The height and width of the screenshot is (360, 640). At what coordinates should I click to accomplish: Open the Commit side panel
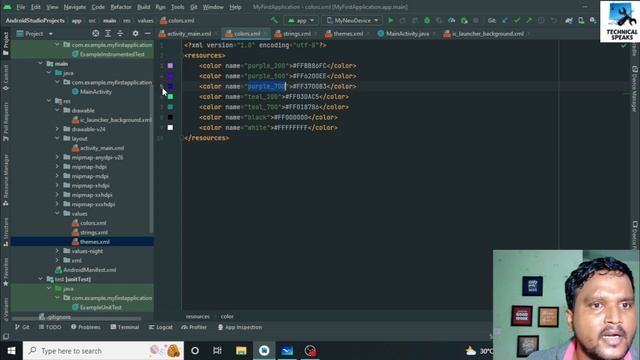click(5, 78)
